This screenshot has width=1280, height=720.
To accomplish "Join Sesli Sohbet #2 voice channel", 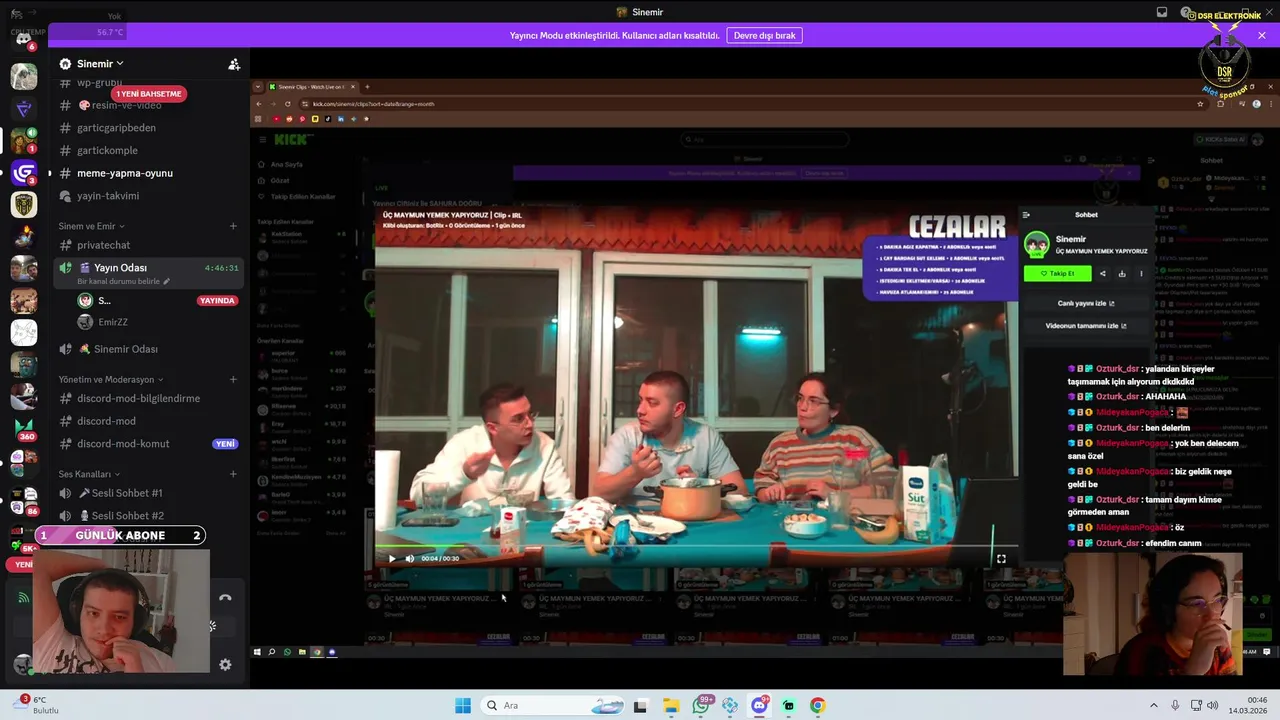I will click(x=127, y=516).
